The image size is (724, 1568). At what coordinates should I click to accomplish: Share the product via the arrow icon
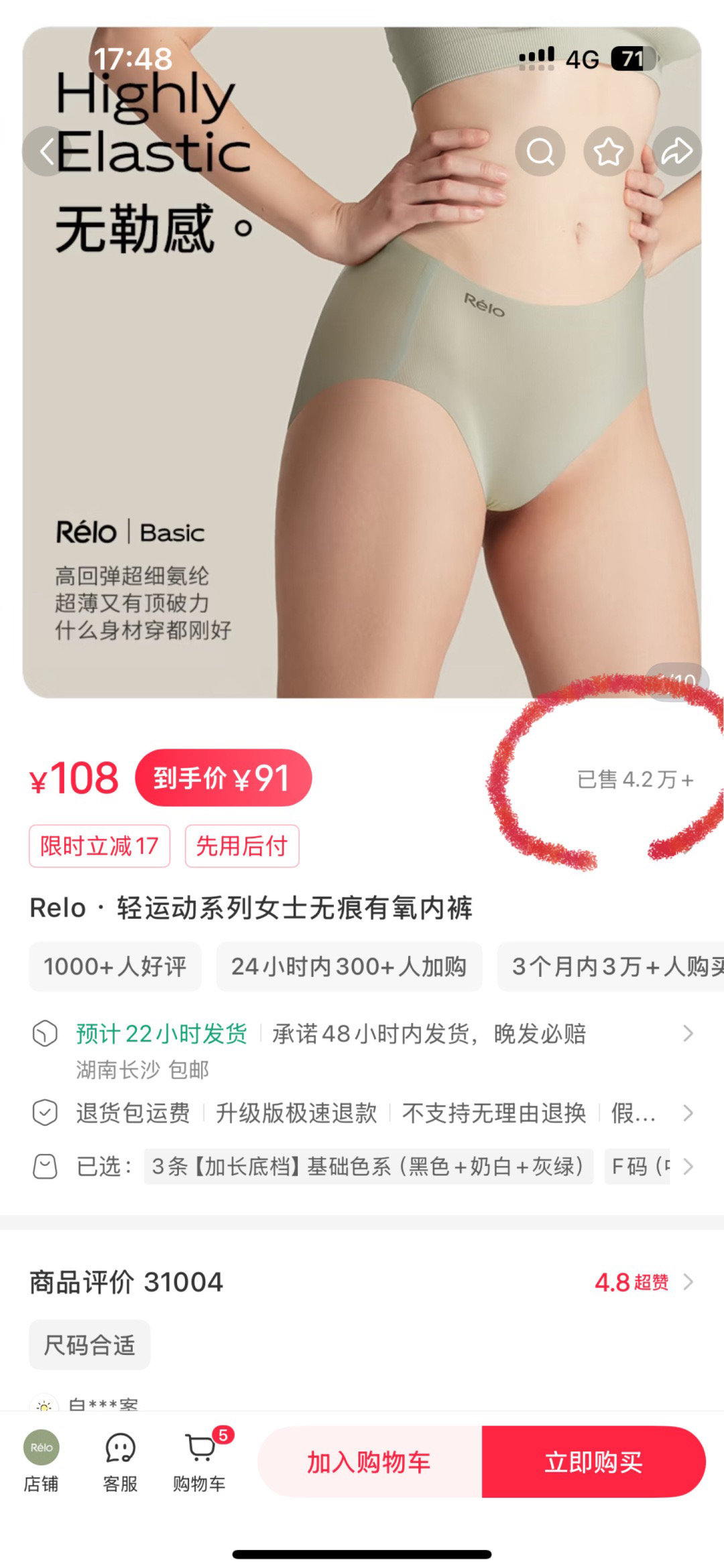(x=677, y=151)
